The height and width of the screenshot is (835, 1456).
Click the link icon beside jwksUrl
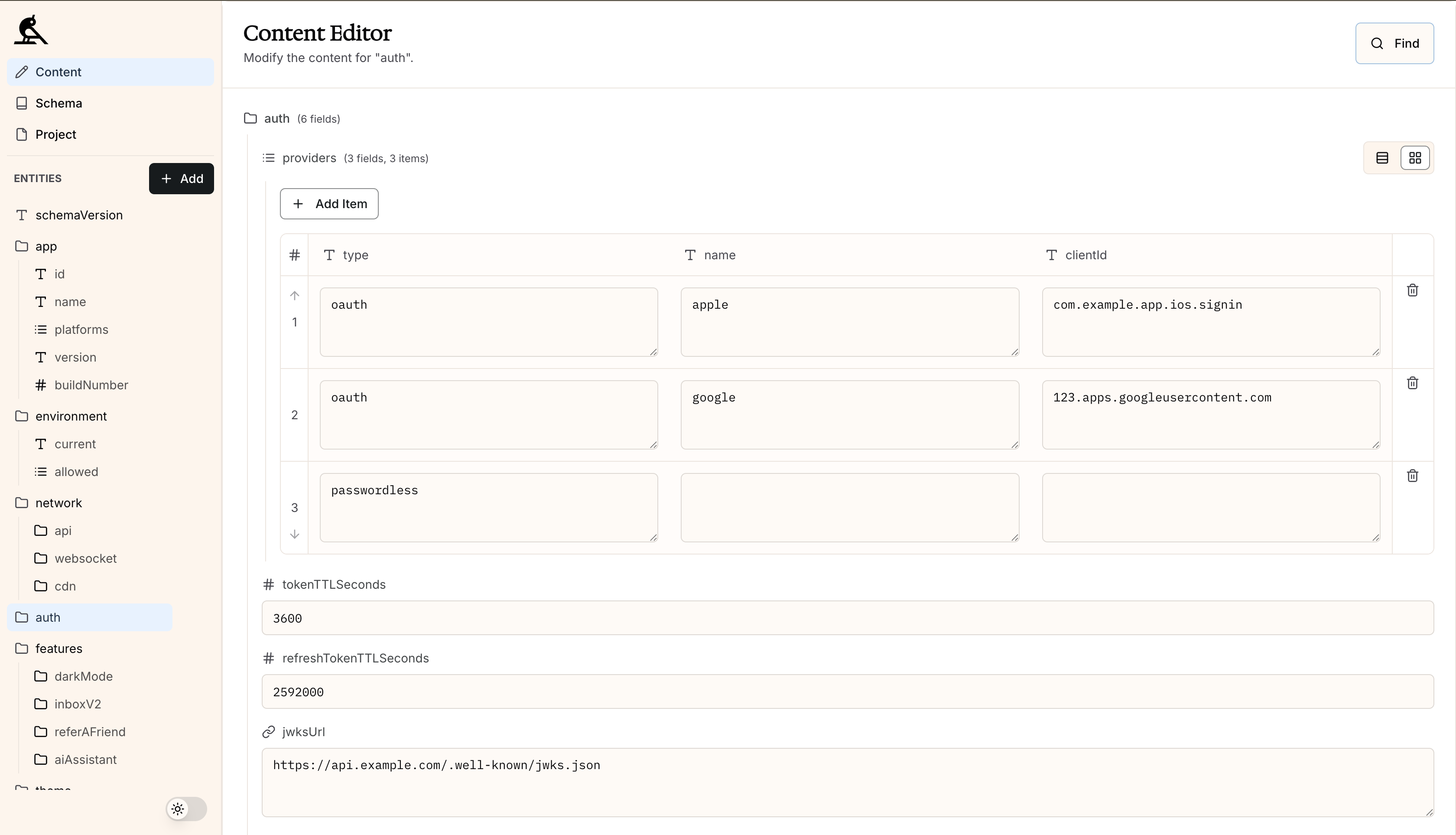click(x=268, y=732)
